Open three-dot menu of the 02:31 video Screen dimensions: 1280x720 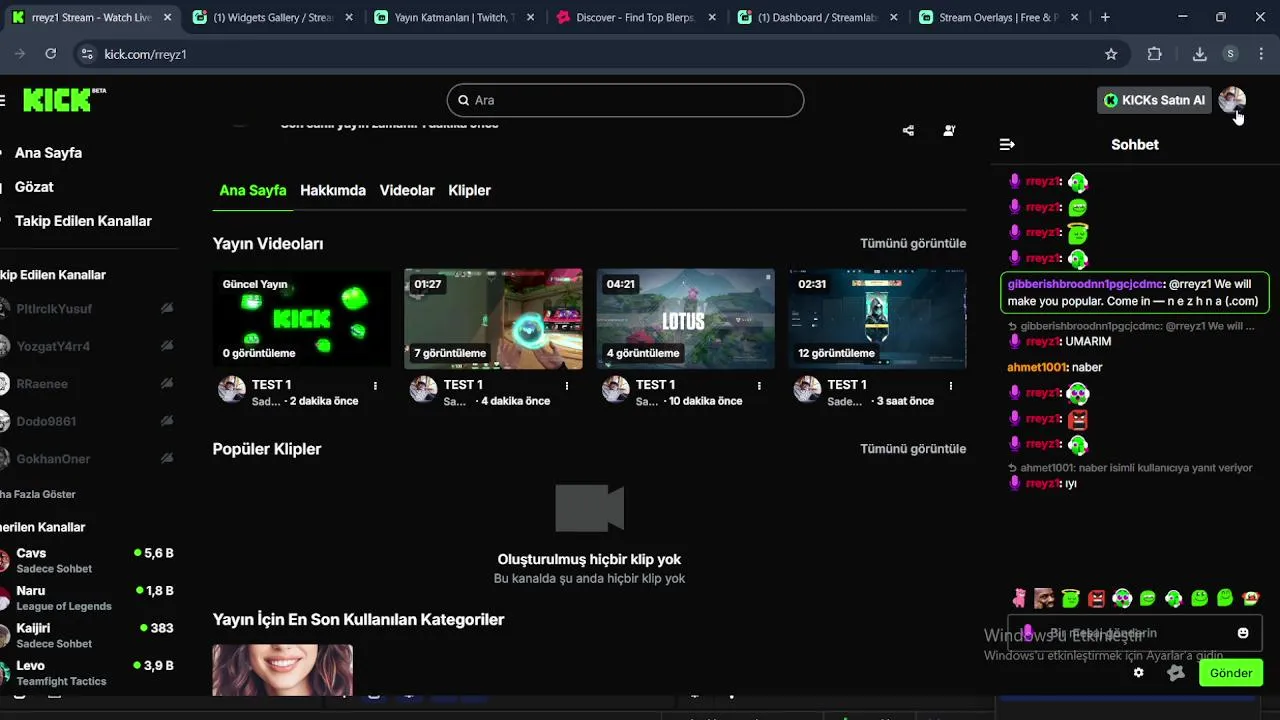951,386
